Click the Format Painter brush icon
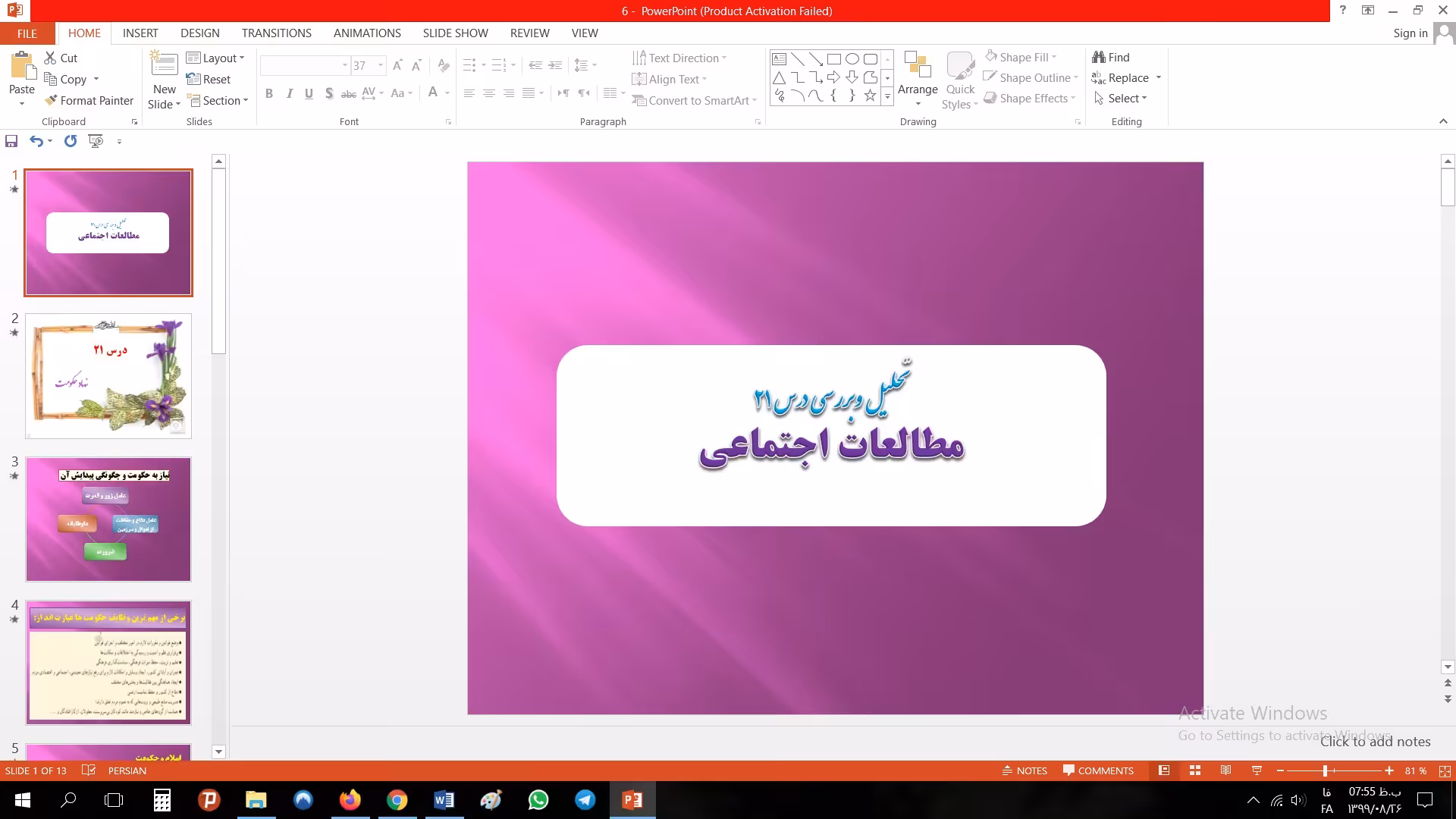This screenshot has width=1456, height=819. (51, 100)
